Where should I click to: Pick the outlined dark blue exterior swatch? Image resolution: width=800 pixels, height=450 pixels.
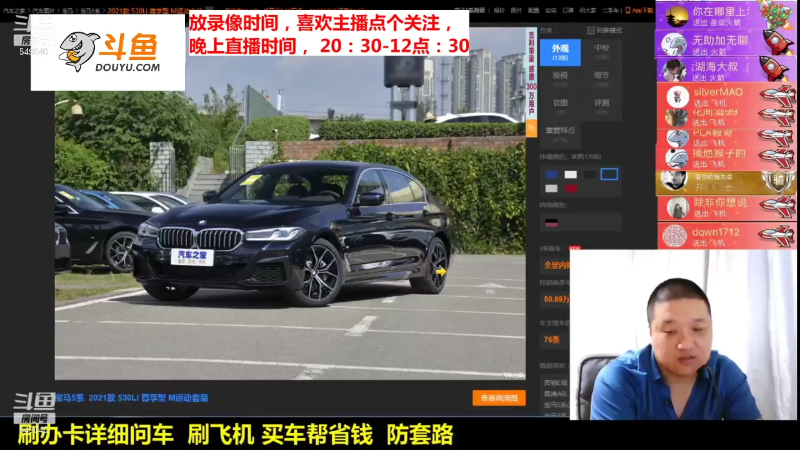(x=609, y=174)
